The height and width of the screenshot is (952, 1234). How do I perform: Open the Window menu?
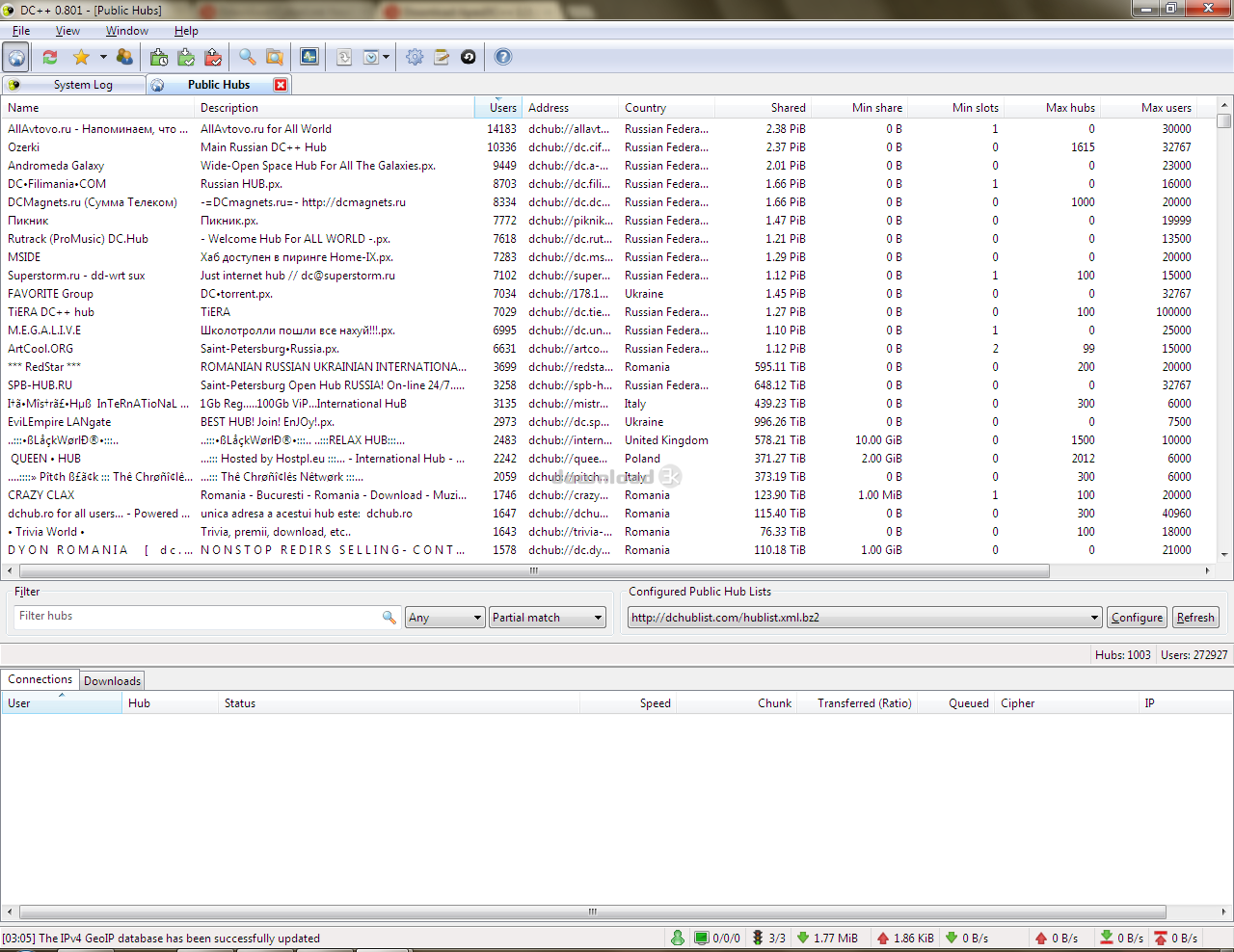[127, 31]
